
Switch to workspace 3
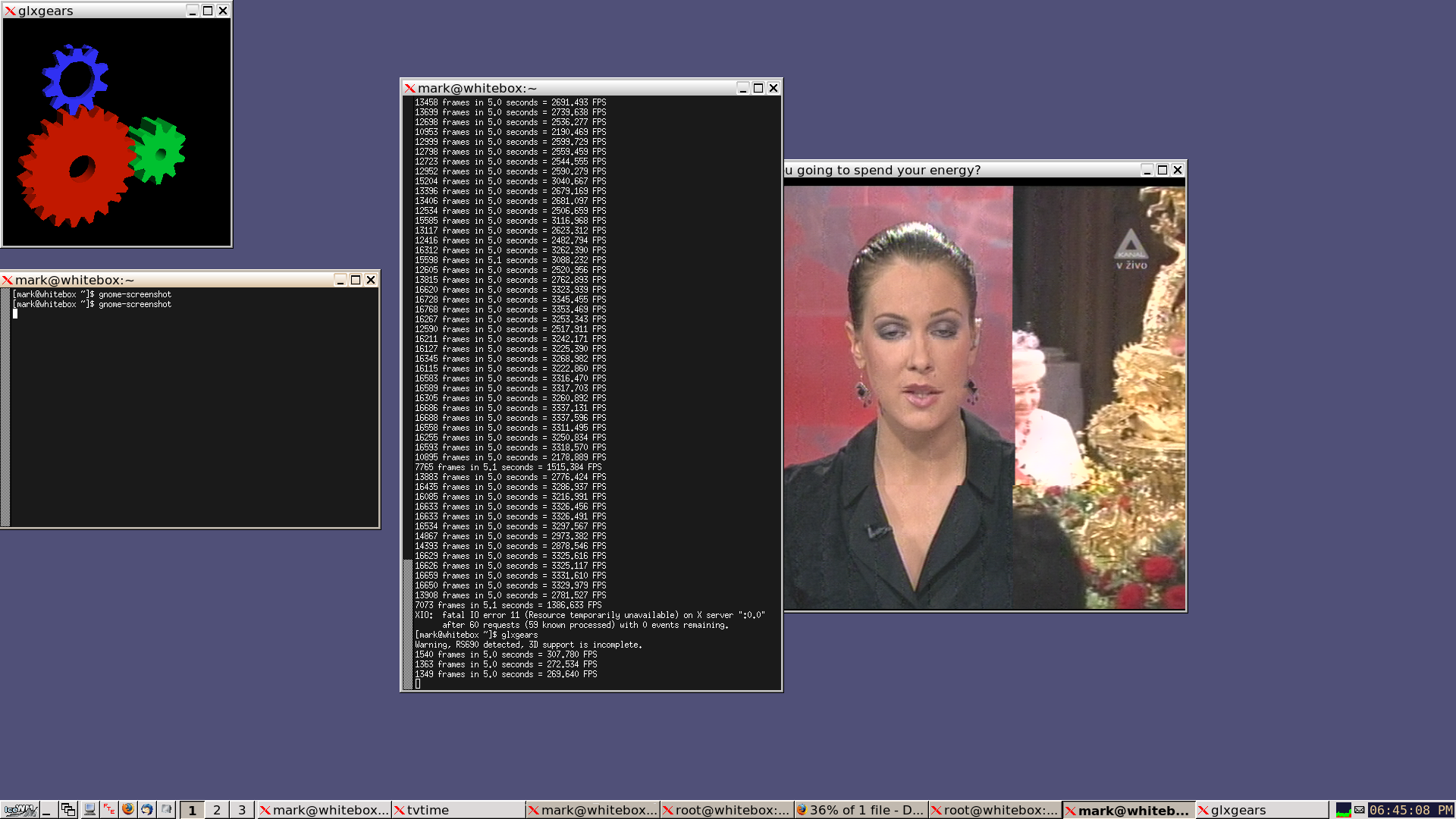(242, 810)
